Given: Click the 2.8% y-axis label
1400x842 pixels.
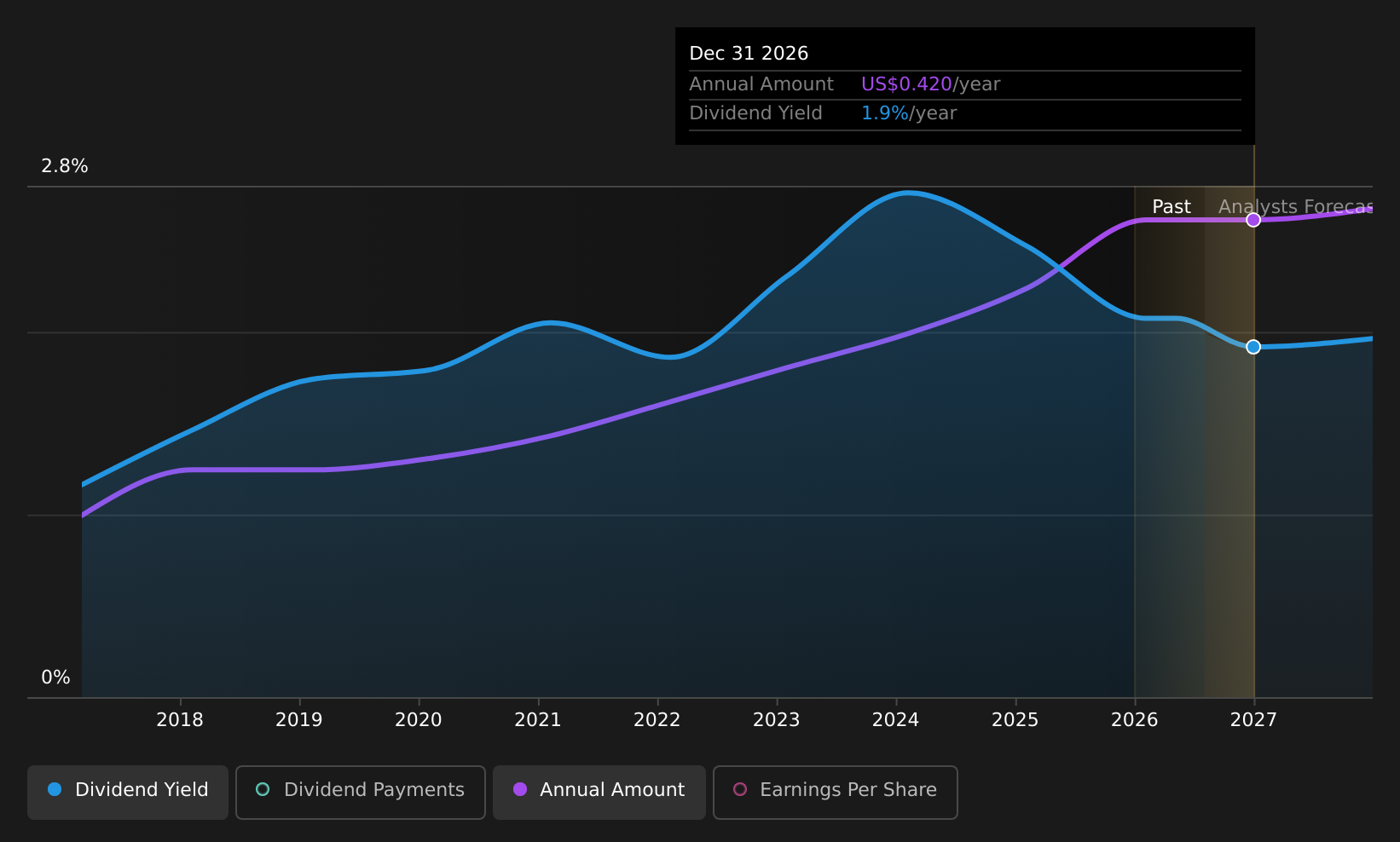Looking at the screenshot, I should pyautogui.click(x=65, y=166).
